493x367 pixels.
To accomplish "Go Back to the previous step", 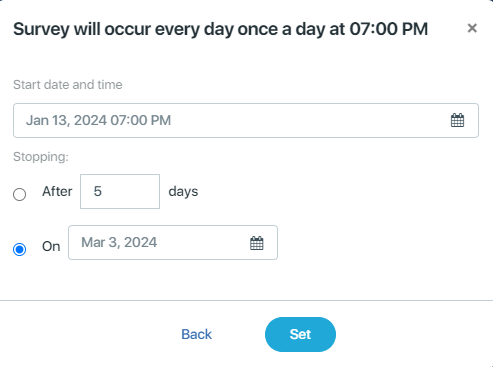I will click(196, 334).
